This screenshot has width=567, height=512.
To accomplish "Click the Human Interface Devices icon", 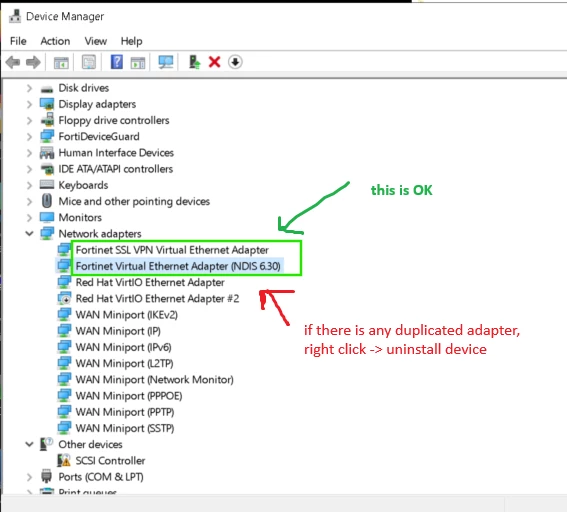I will tap(47, 153).
